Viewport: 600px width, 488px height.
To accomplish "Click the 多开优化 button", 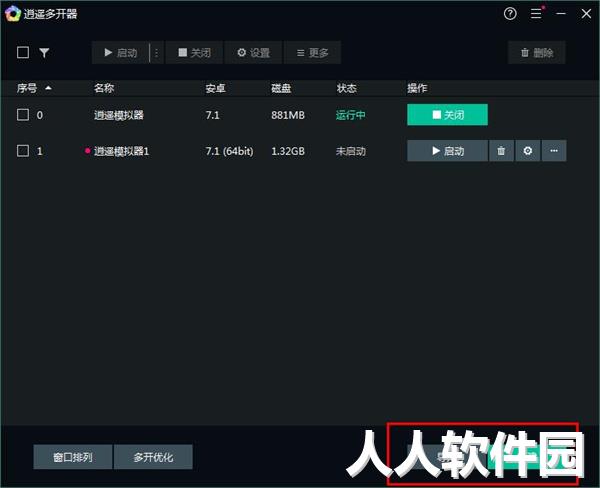I will click(x=153, y=457).
